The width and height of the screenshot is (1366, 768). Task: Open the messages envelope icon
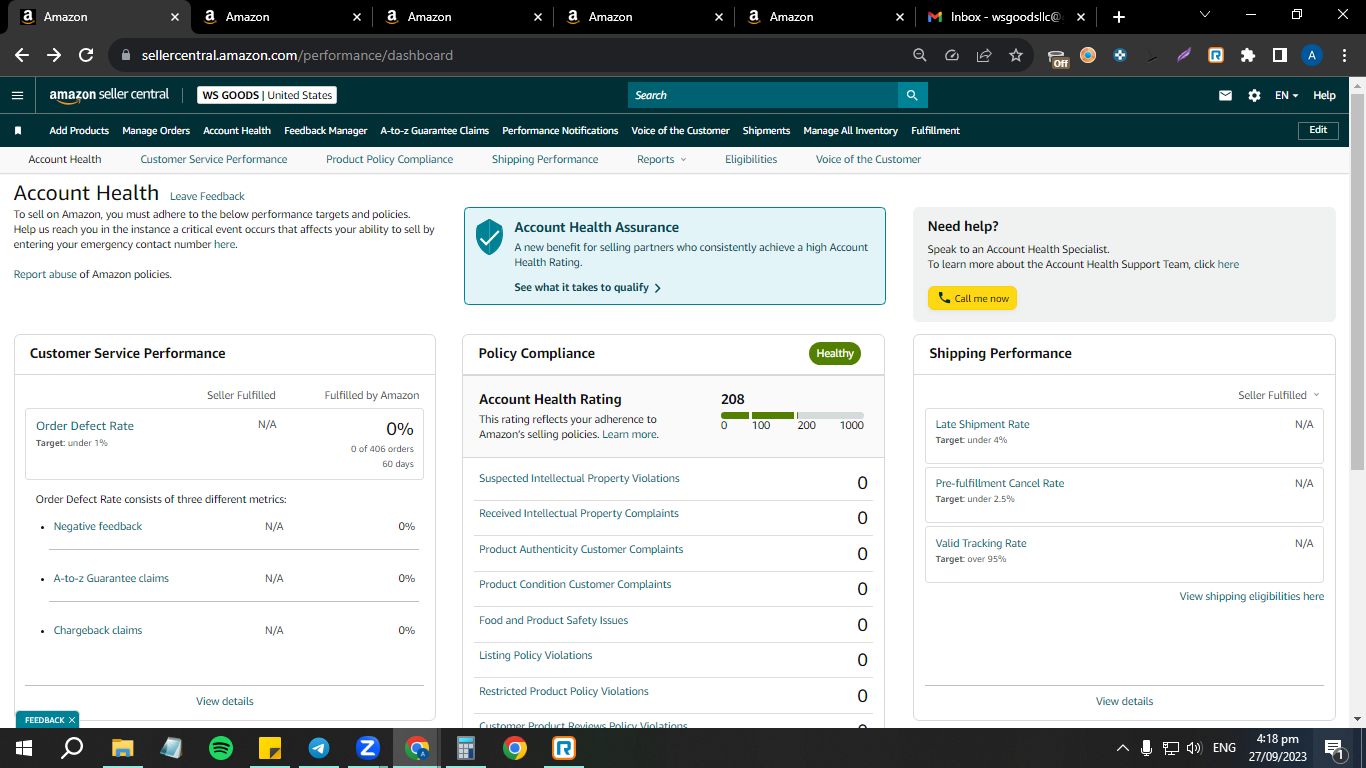1225,95
